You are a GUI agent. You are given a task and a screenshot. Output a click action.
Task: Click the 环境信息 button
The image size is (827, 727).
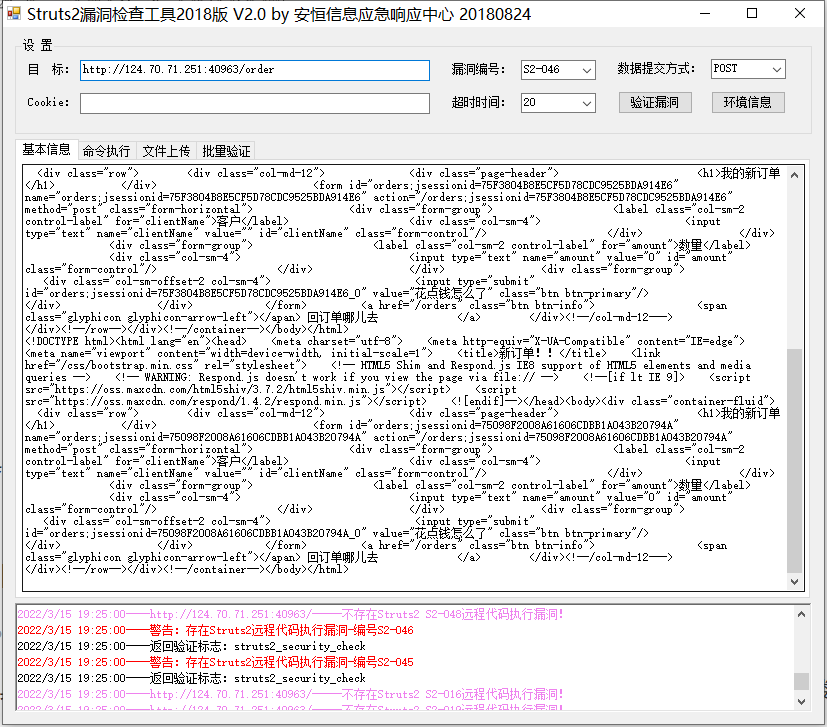point(748,102)
